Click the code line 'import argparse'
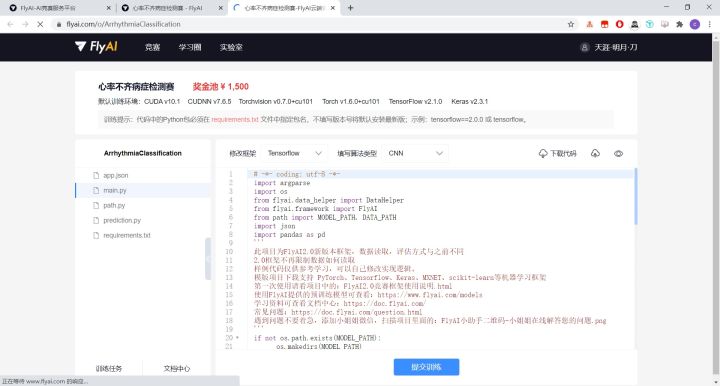The image size is (720, 386). [x=282, y=183]
